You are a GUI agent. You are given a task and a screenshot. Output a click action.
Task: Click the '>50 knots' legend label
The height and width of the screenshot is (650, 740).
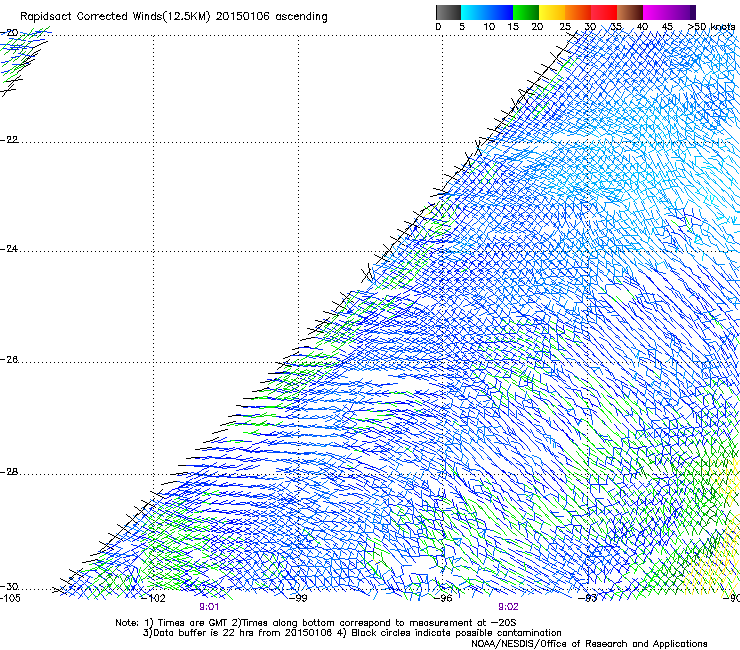(711, 27)
